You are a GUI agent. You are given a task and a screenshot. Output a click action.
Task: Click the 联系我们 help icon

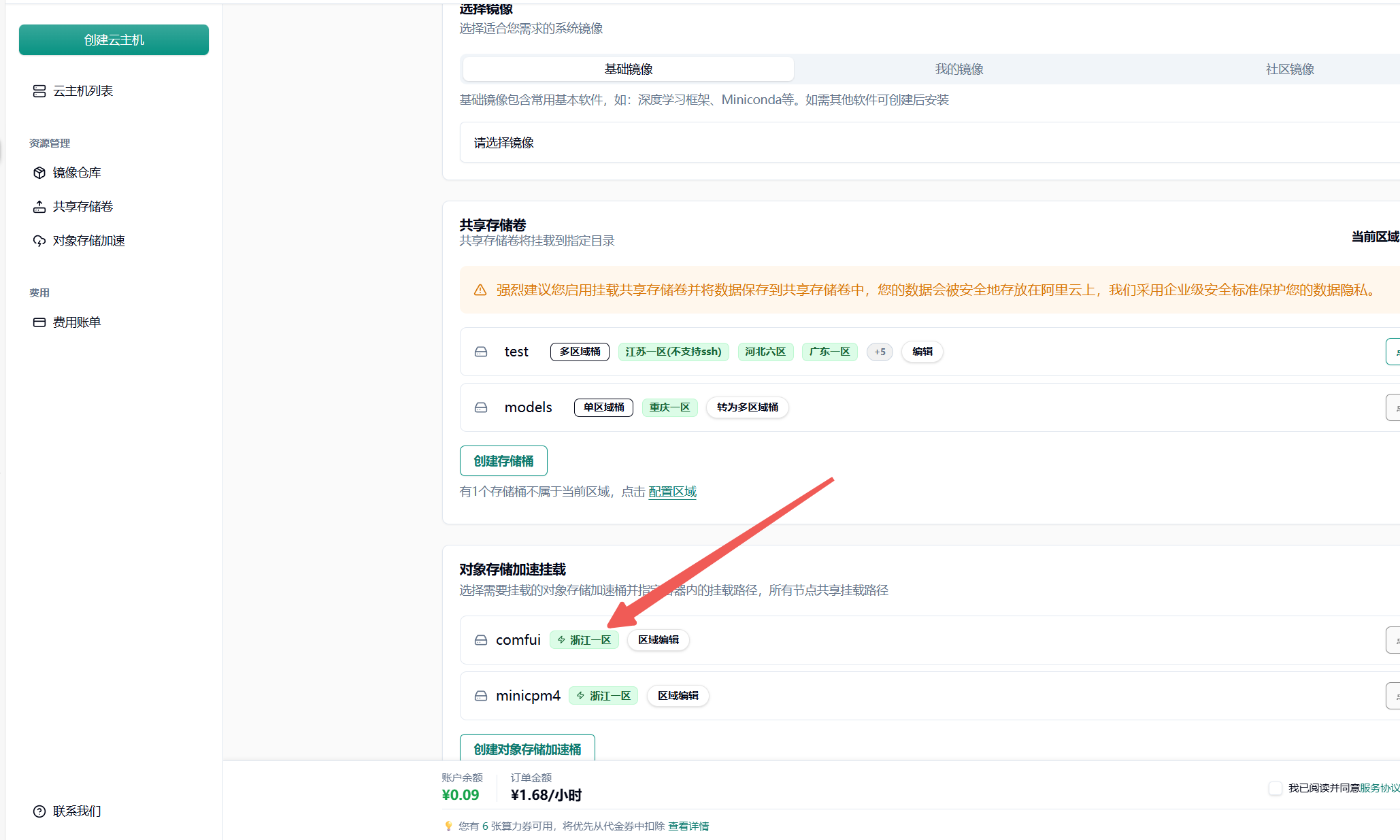pos(39,811)
